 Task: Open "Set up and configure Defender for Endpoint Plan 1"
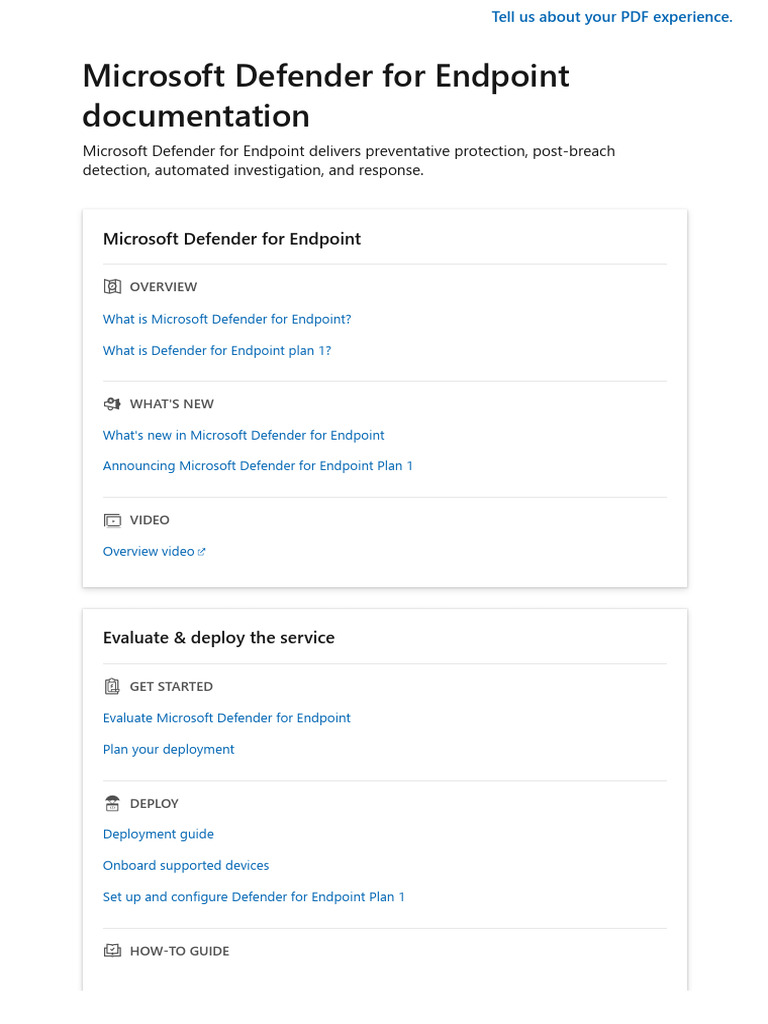[254, 897]
